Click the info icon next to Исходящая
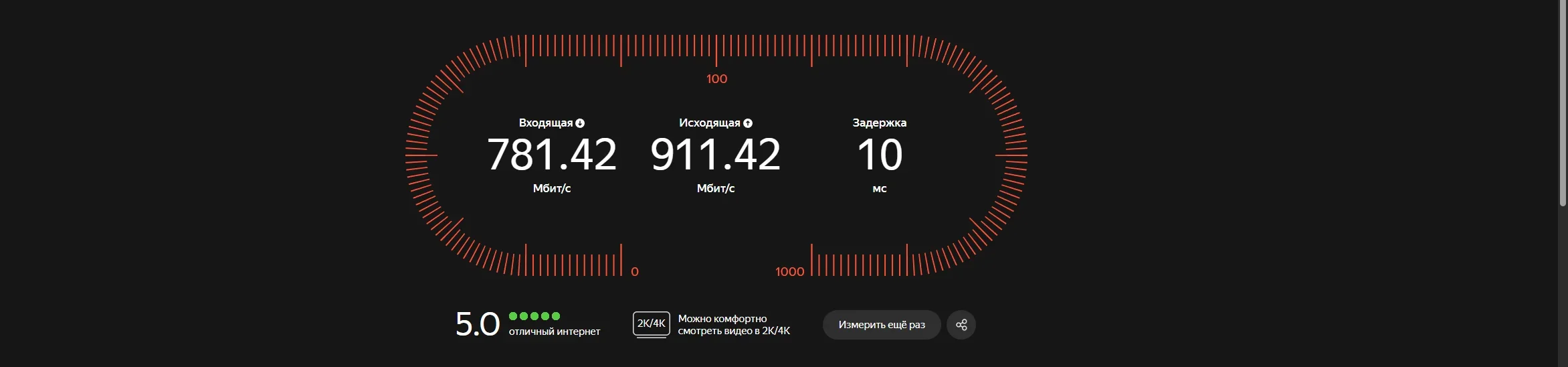 pos(748,123)
